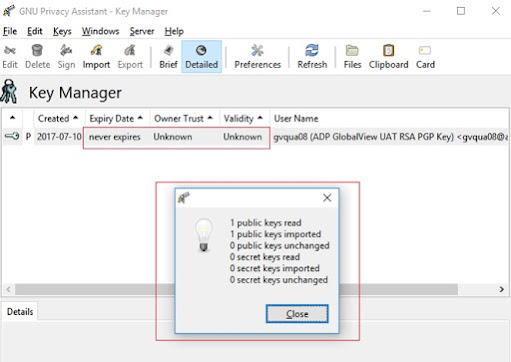Click the 'P' key type cell
Image resolution: width=511 pixels, height=362 pixels.
point(28,137)
